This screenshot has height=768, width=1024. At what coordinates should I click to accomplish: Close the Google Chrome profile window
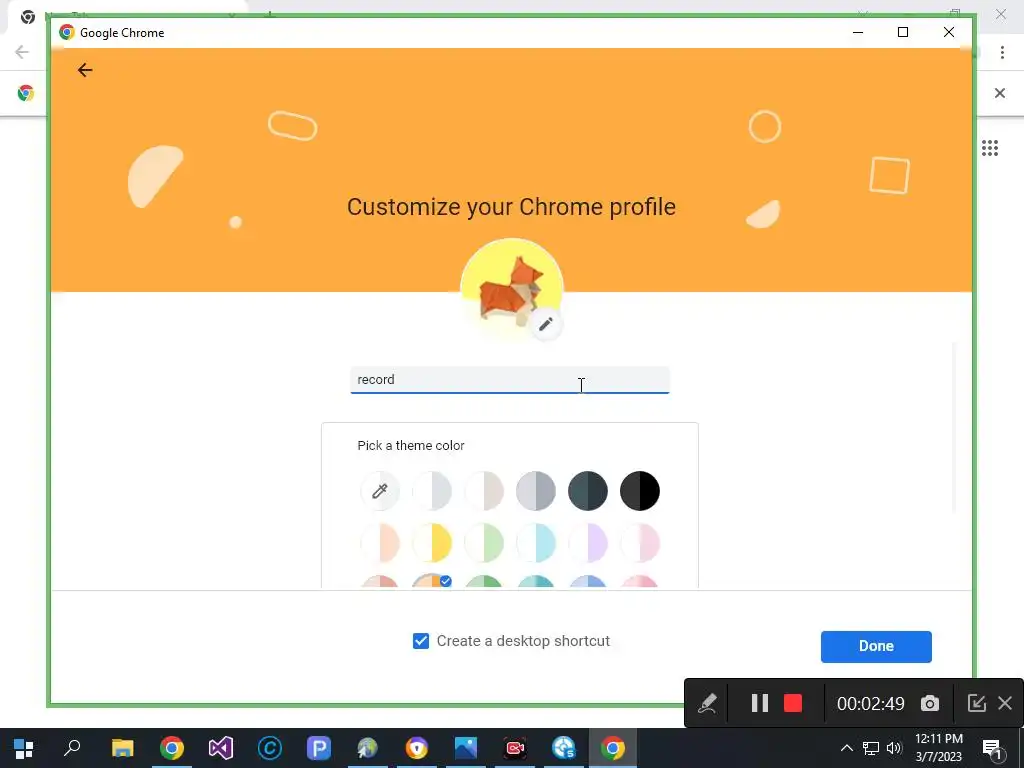pos(949,32)
